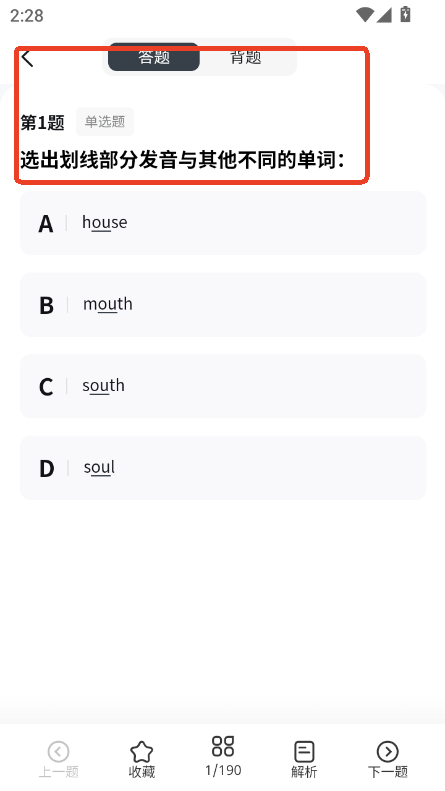This screenshot has height=791, width=445.
Task: Switch to the 背题 tab
Action: (246, 57)
